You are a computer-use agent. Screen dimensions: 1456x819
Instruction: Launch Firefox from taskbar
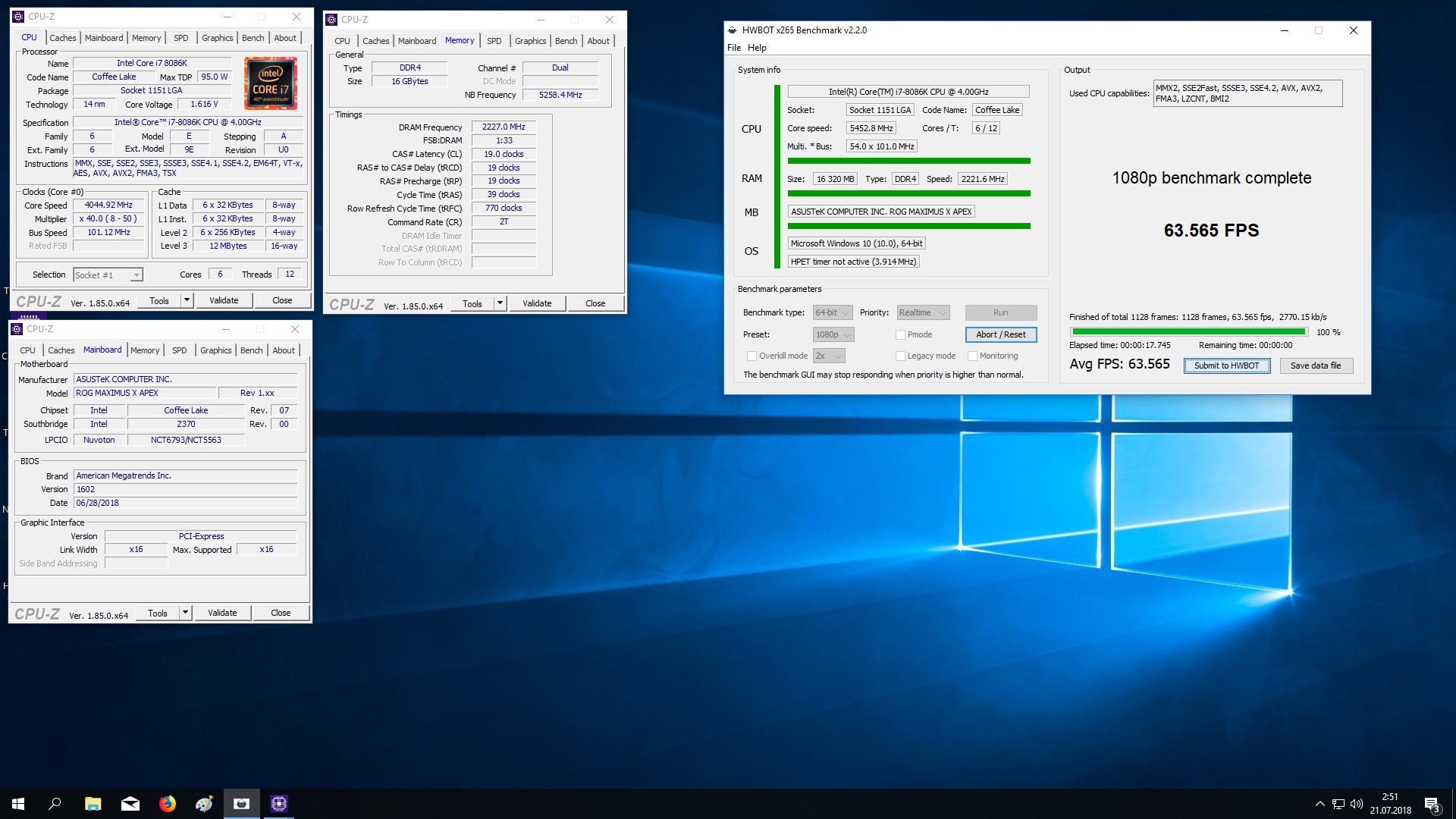[167, 804]
